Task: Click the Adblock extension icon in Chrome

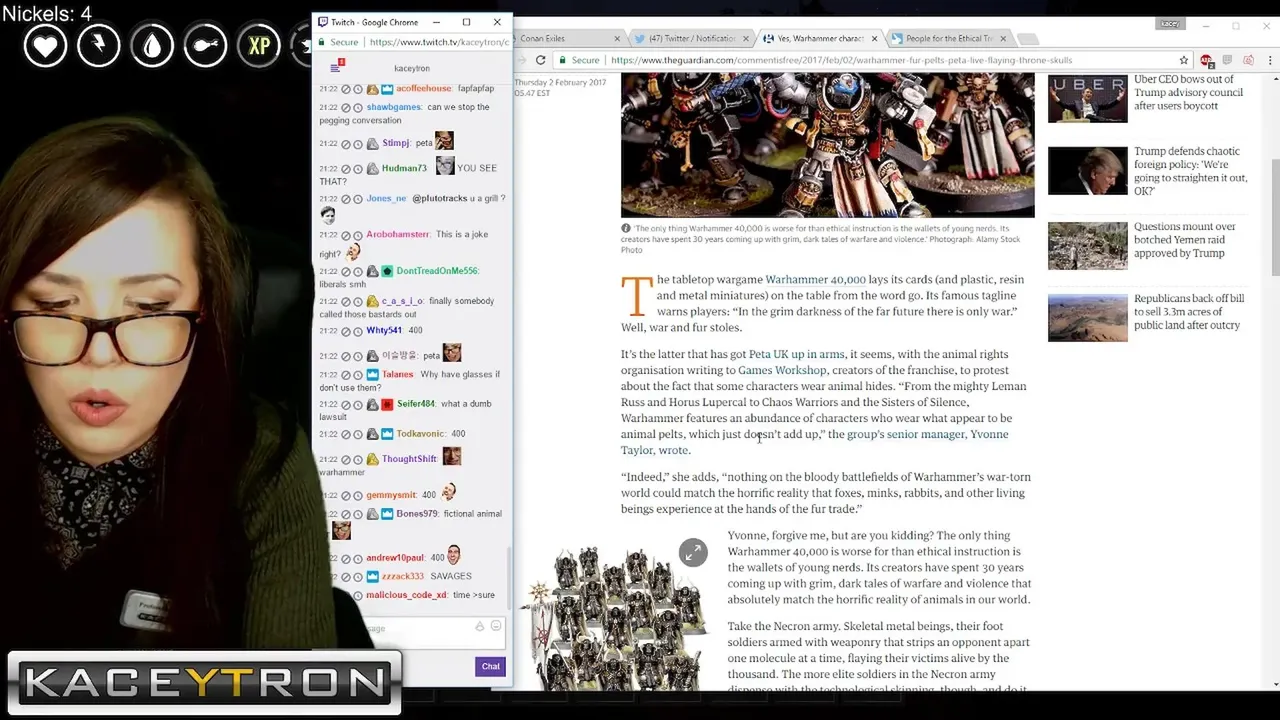Action: tap(1207, 60)
